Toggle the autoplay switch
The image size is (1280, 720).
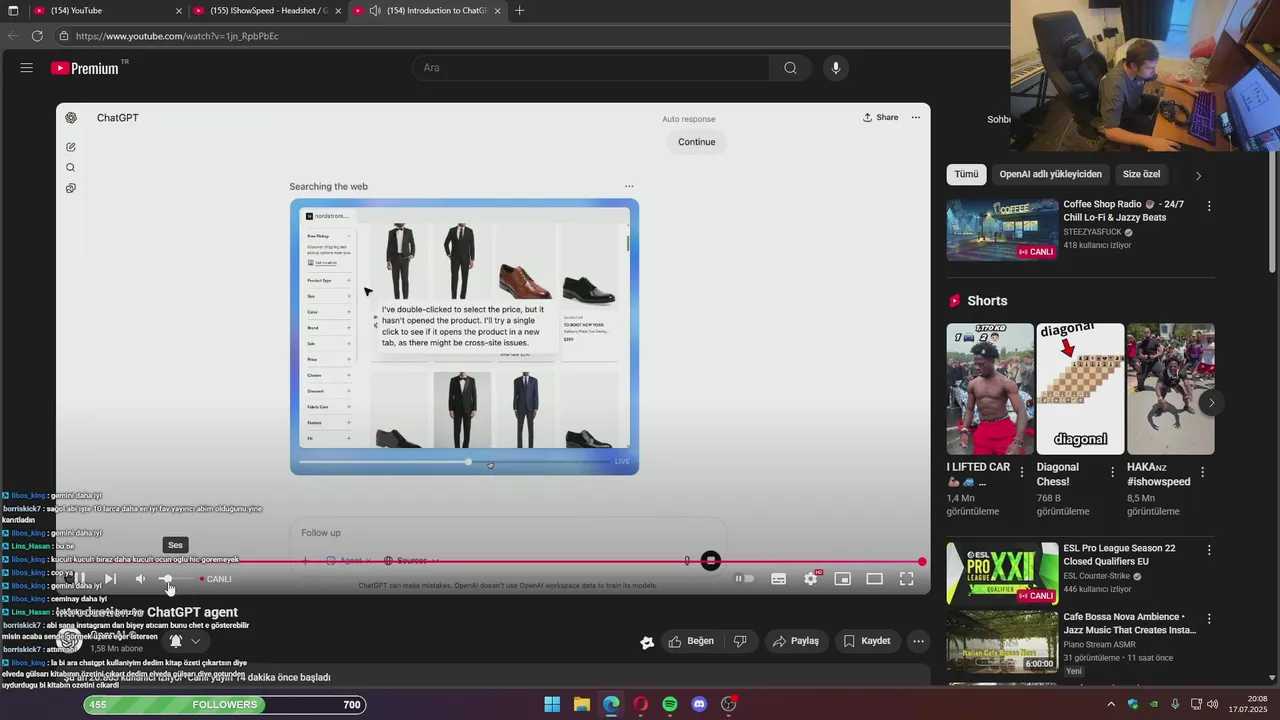tap(744, 579)
